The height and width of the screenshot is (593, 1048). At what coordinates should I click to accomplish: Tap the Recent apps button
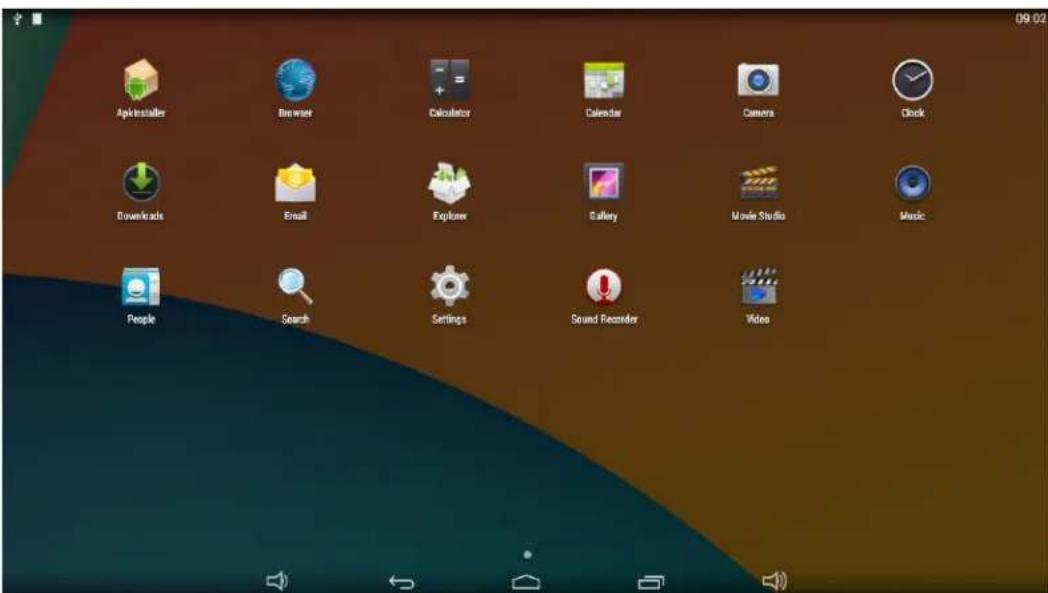coord(651,582)
